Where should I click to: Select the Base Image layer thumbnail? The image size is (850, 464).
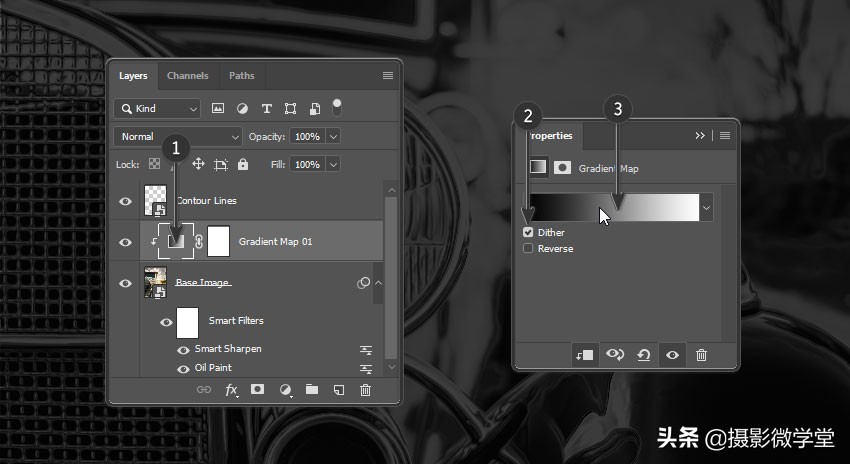tap(155, 282)
